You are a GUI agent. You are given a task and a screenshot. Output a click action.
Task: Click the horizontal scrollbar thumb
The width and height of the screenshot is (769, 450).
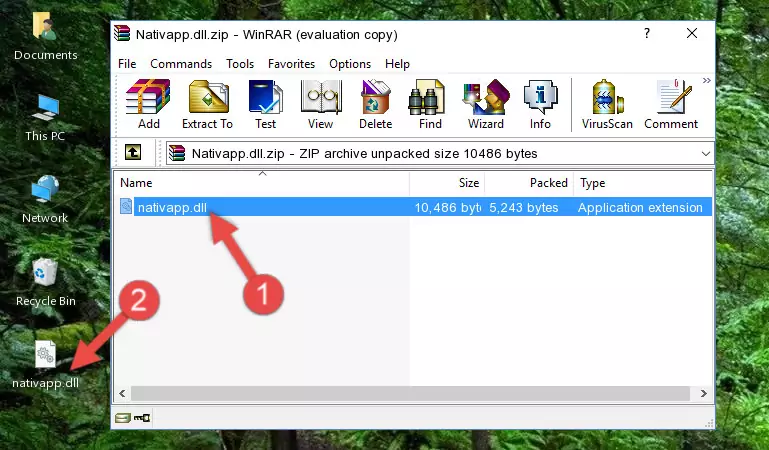tap(410, 393)
